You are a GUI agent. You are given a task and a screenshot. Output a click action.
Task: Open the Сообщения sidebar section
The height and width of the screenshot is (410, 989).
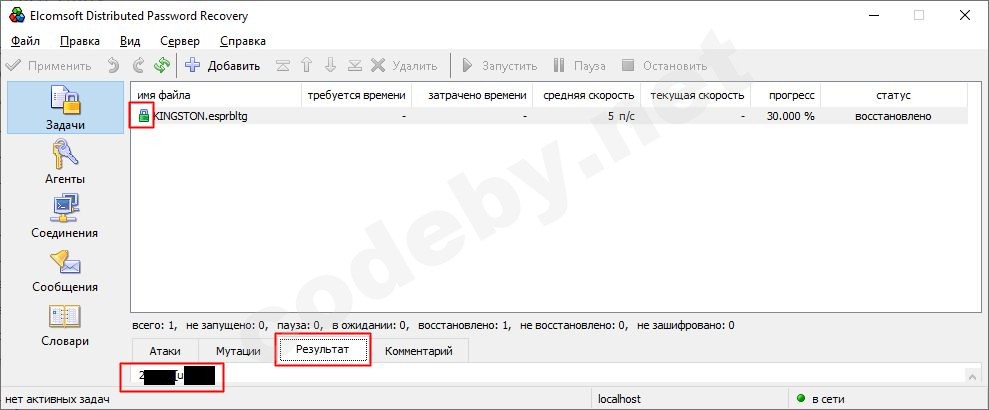(x=65, y=270)
